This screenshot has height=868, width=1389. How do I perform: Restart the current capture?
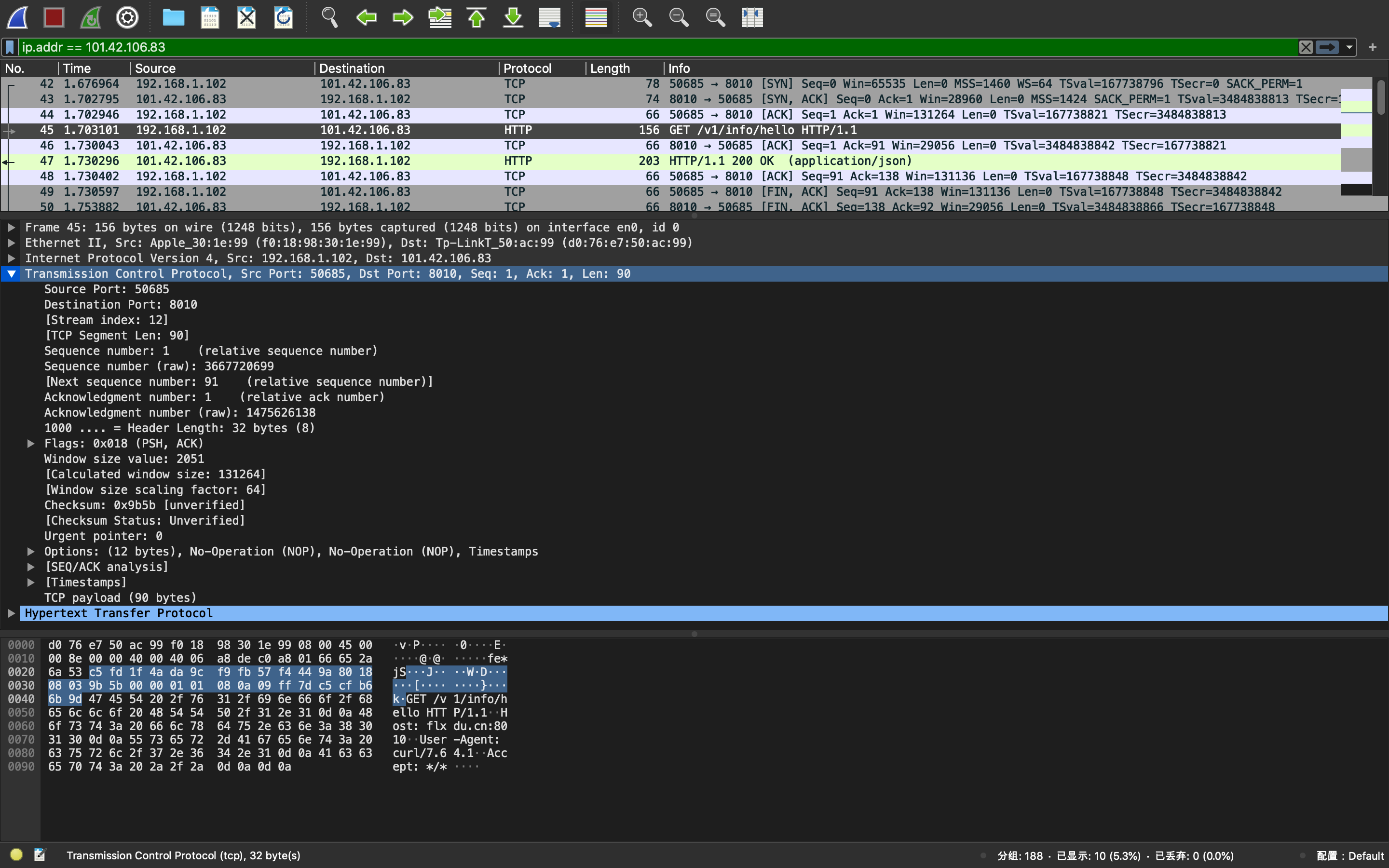91,17
